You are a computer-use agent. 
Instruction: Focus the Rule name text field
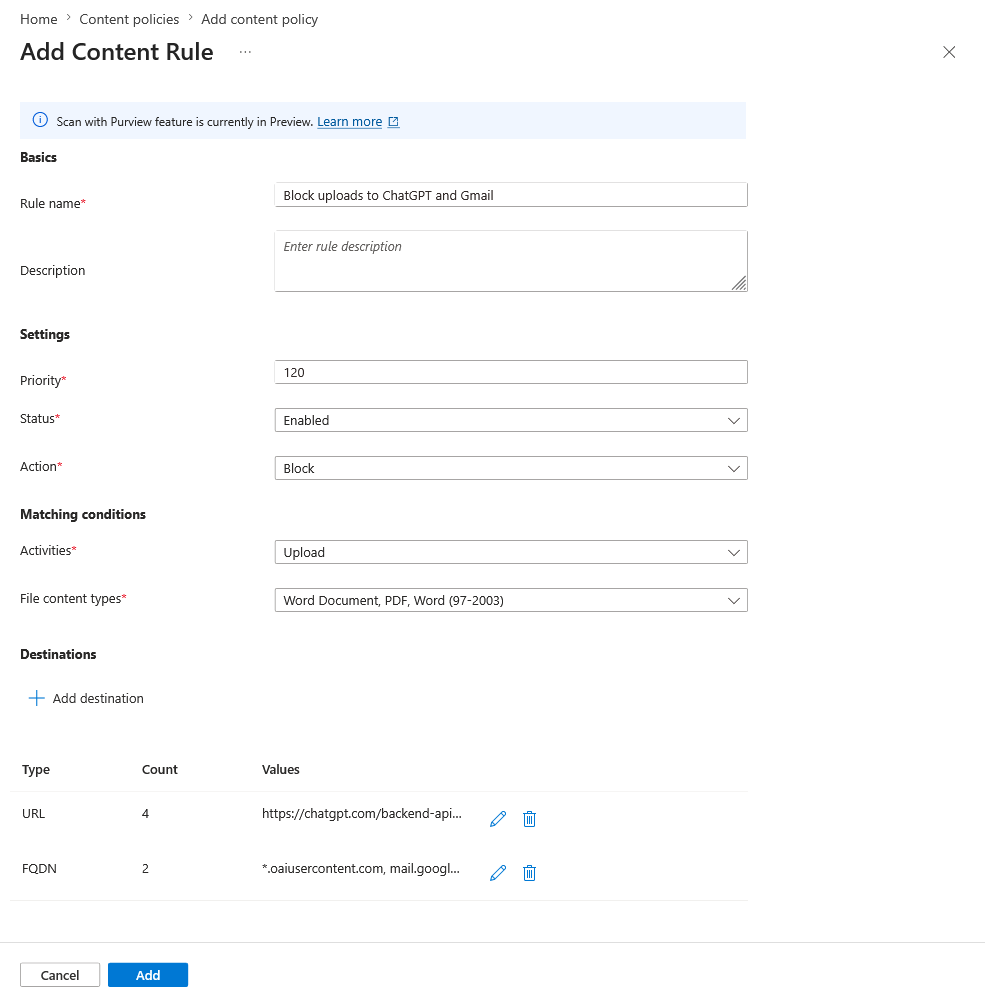[510, 195]
